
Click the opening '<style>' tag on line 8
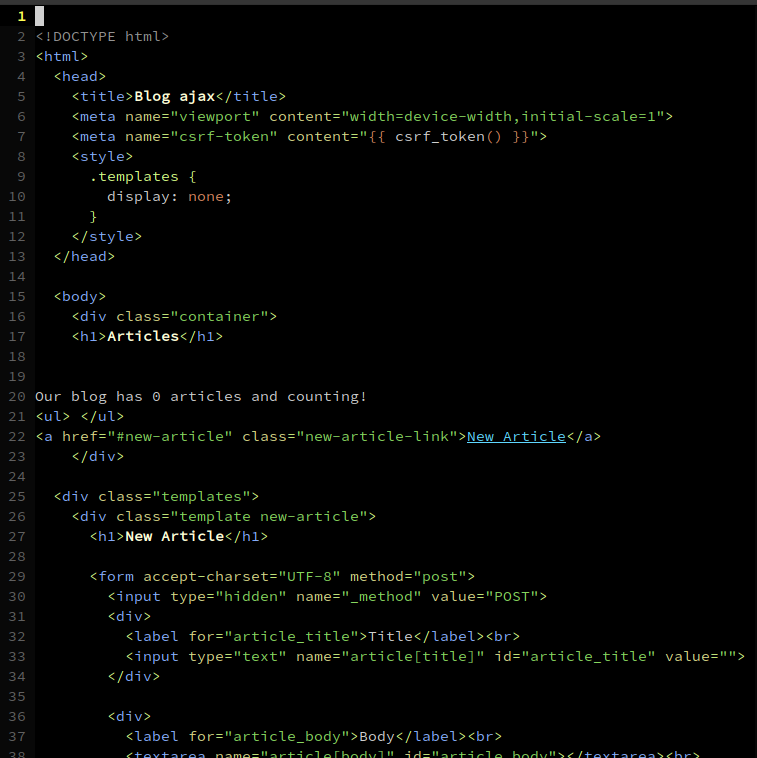coord(102,157)
